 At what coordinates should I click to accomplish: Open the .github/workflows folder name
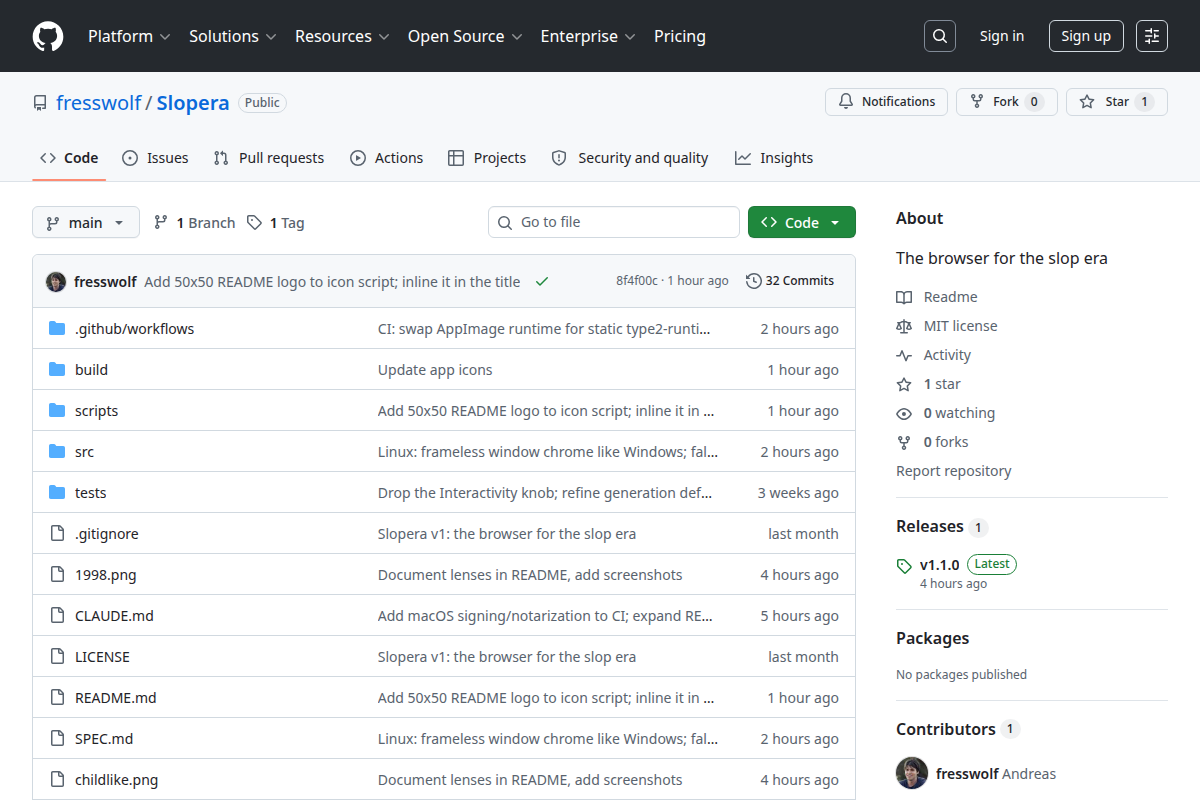point(135,328)
